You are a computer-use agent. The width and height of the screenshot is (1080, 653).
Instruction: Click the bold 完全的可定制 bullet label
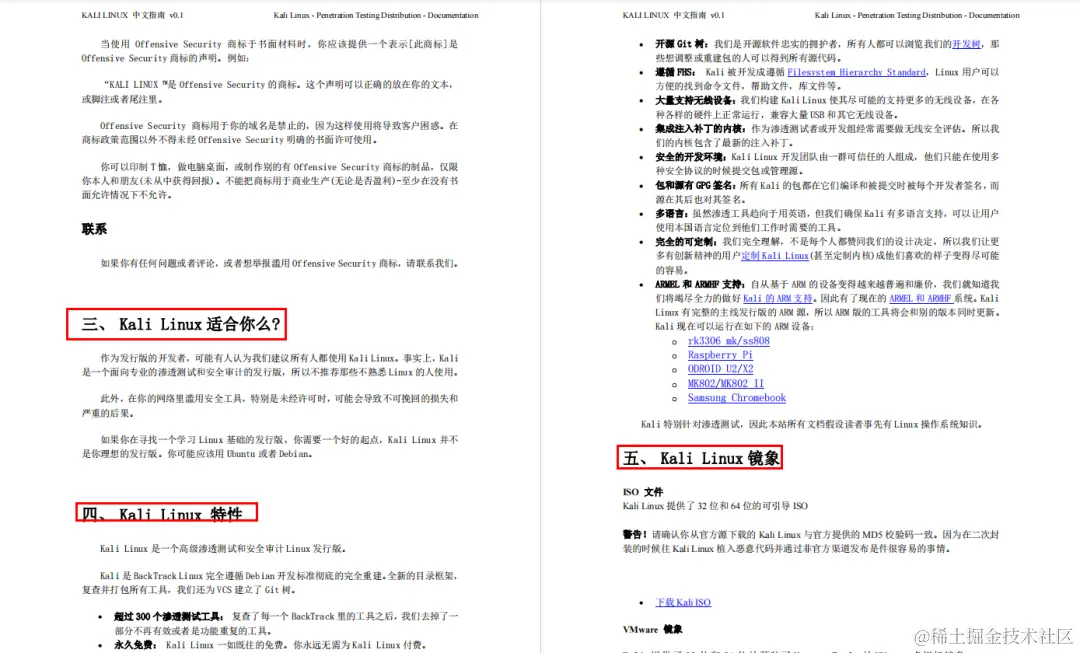pos(687,242)
